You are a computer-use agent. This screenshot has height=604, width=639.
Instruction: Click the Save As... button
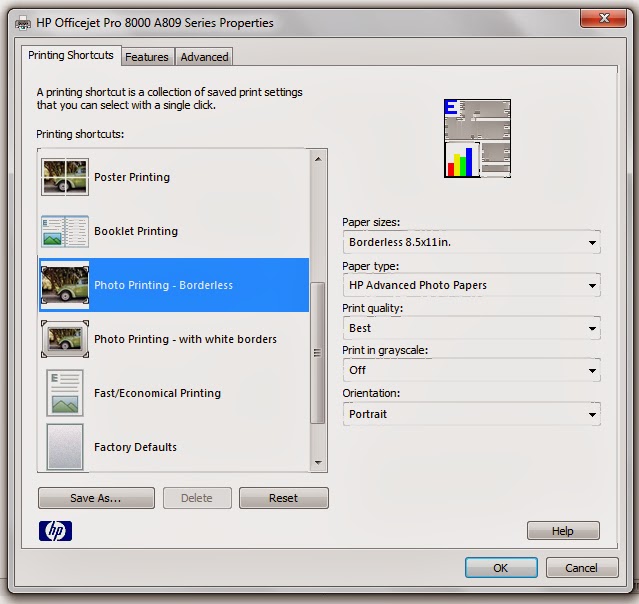tap(96, 498)
